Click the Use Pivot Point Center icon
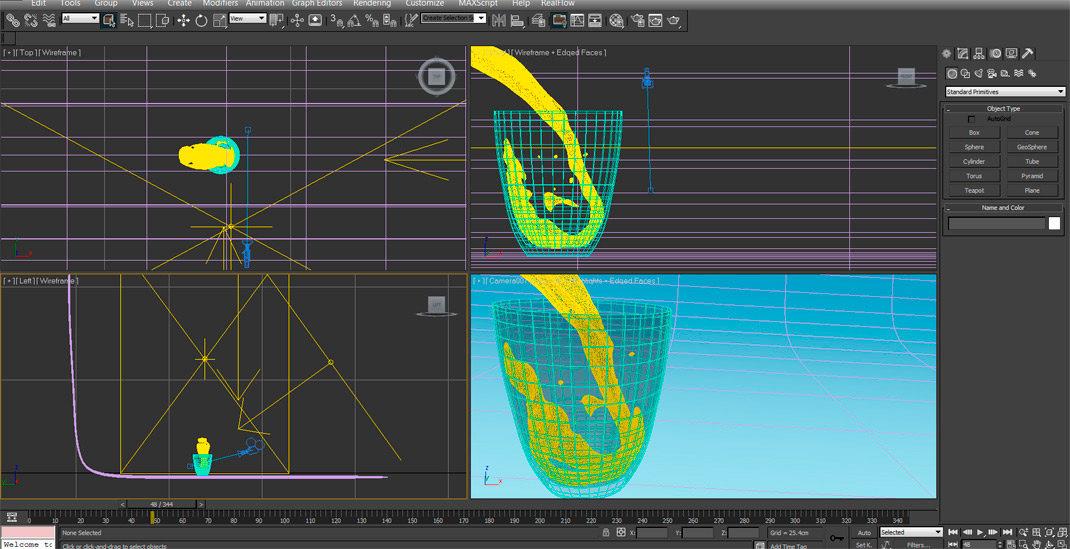 (276, 20)
